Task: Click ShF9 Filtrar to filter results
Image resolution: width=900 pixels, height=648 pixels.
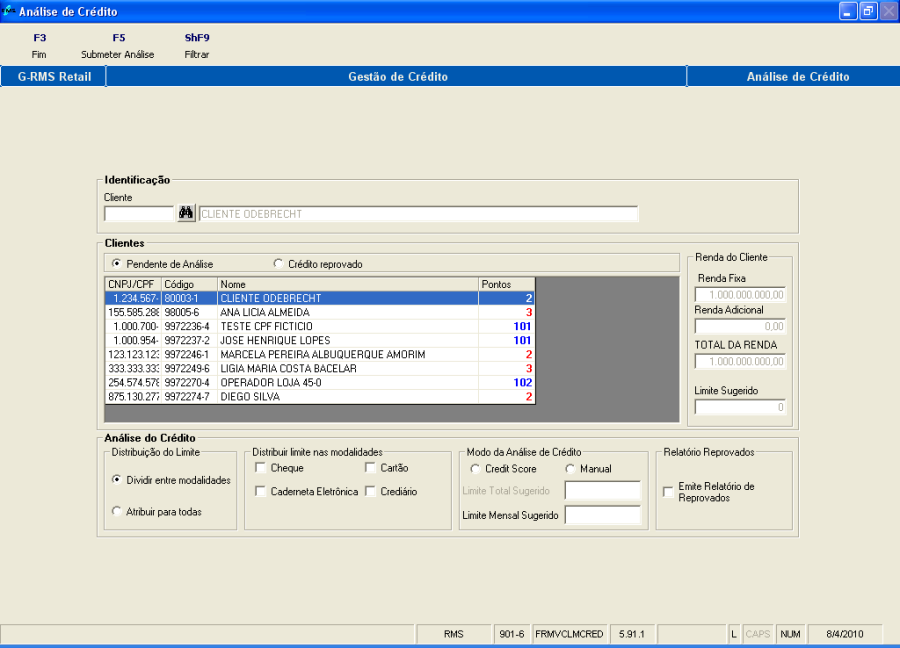Action: 196,45
